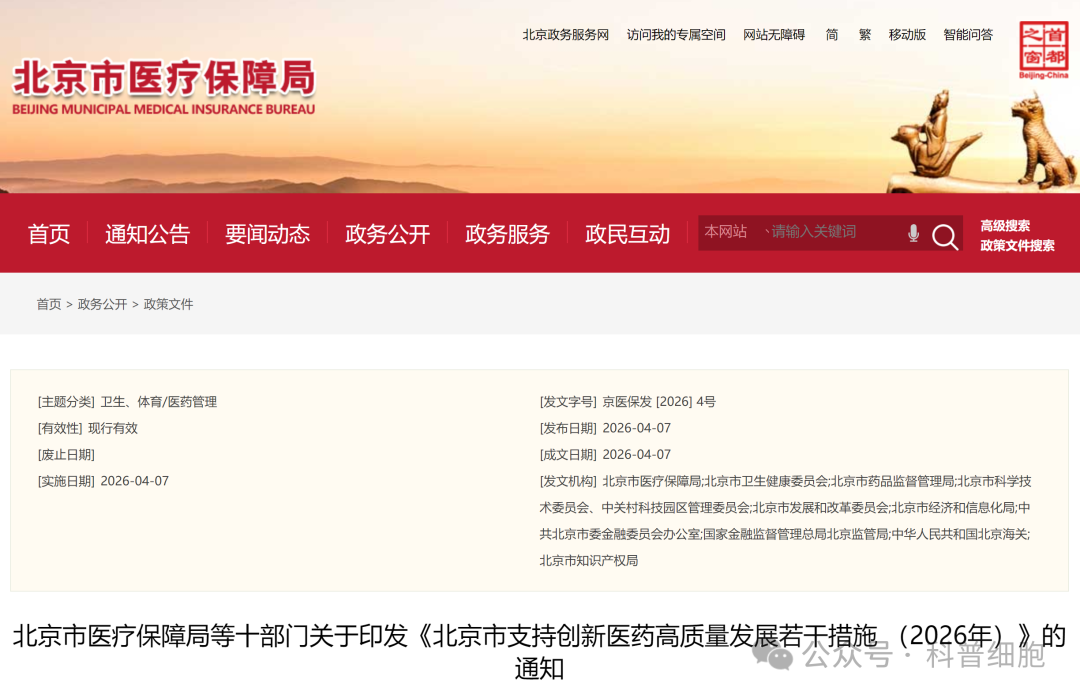The height and width of the screenshot is (698, 1080).
Task: Open 访问我的专属空间 link
Action: pyautogui.click(x=676, y=35)
